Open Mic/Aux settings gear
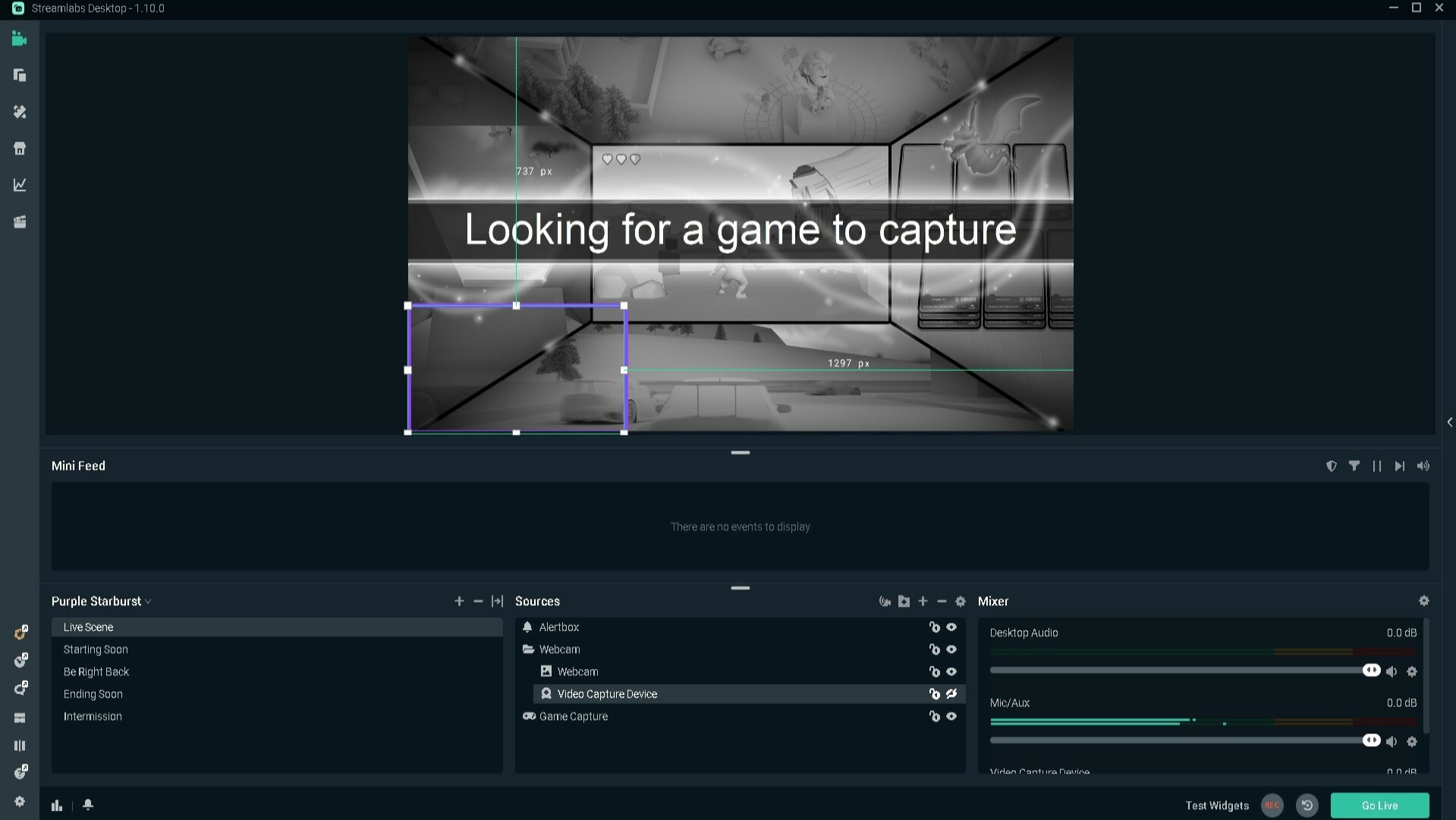1456x820 pixels. coord(1412,741)
